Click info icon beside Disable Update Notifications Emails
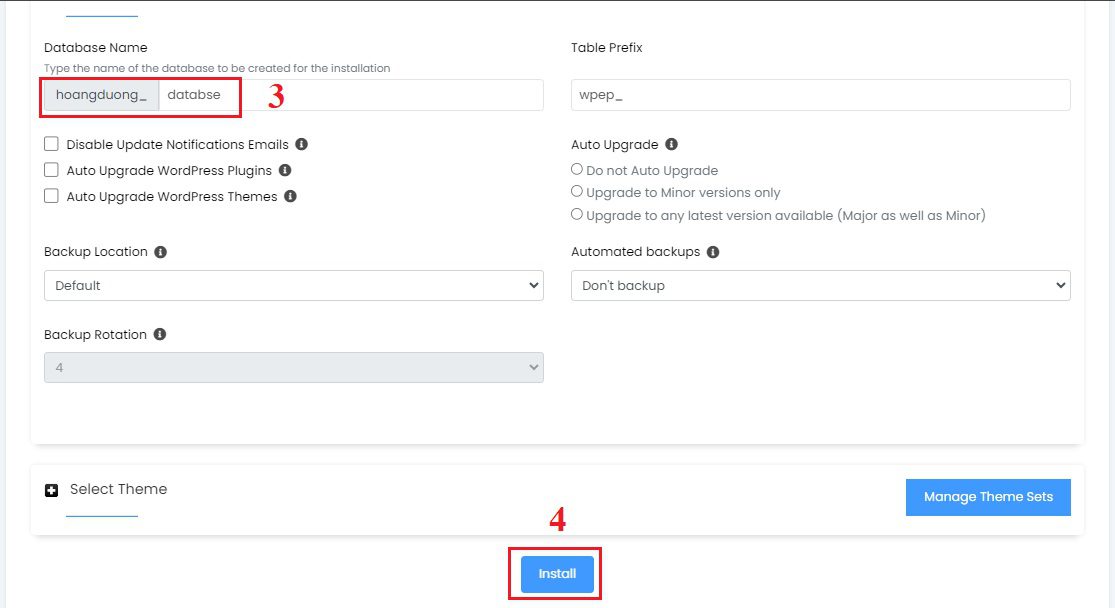1115x608 pixels. point(302,144)
